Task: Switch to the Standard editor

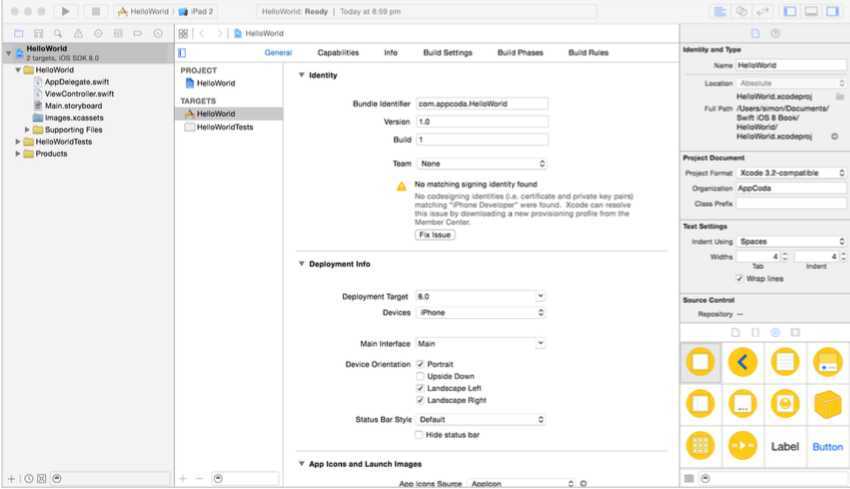Action: (x=720, y=11)
